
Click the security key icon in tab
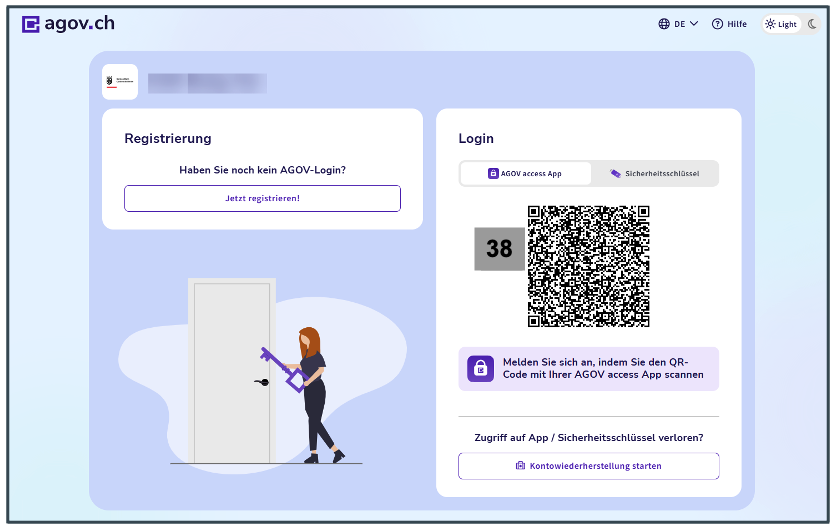coord(616,174)
